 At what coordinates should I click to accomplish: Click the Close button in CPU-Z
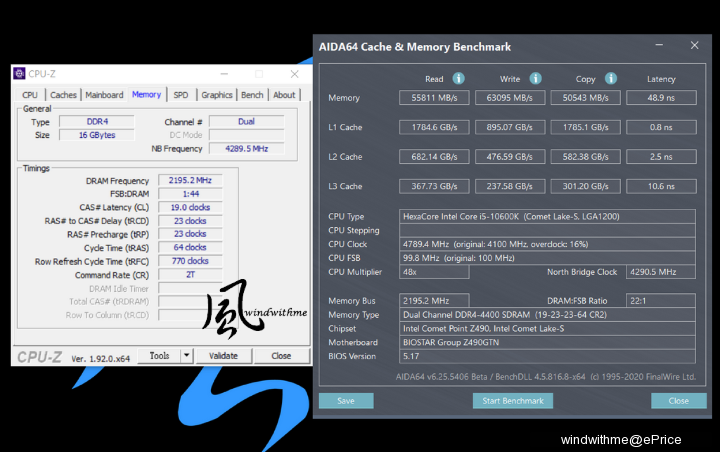[281, 356]
